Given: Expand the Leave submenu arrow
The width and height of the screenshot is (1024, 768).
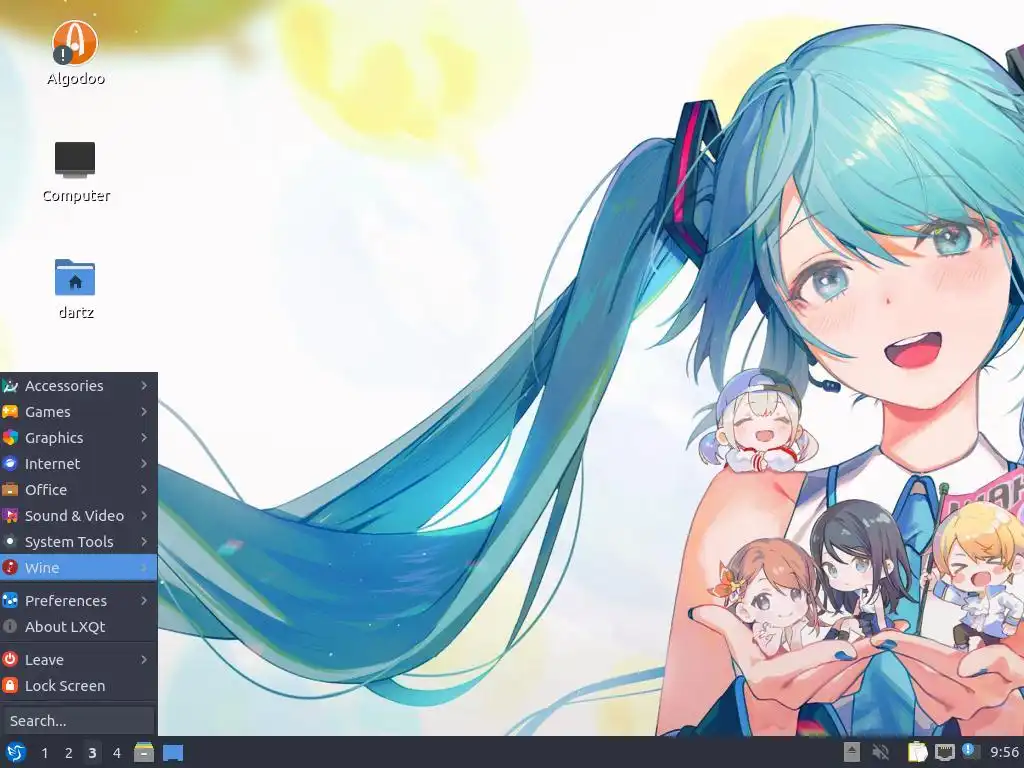Looking at the screenshot, I should pos(144,660).
